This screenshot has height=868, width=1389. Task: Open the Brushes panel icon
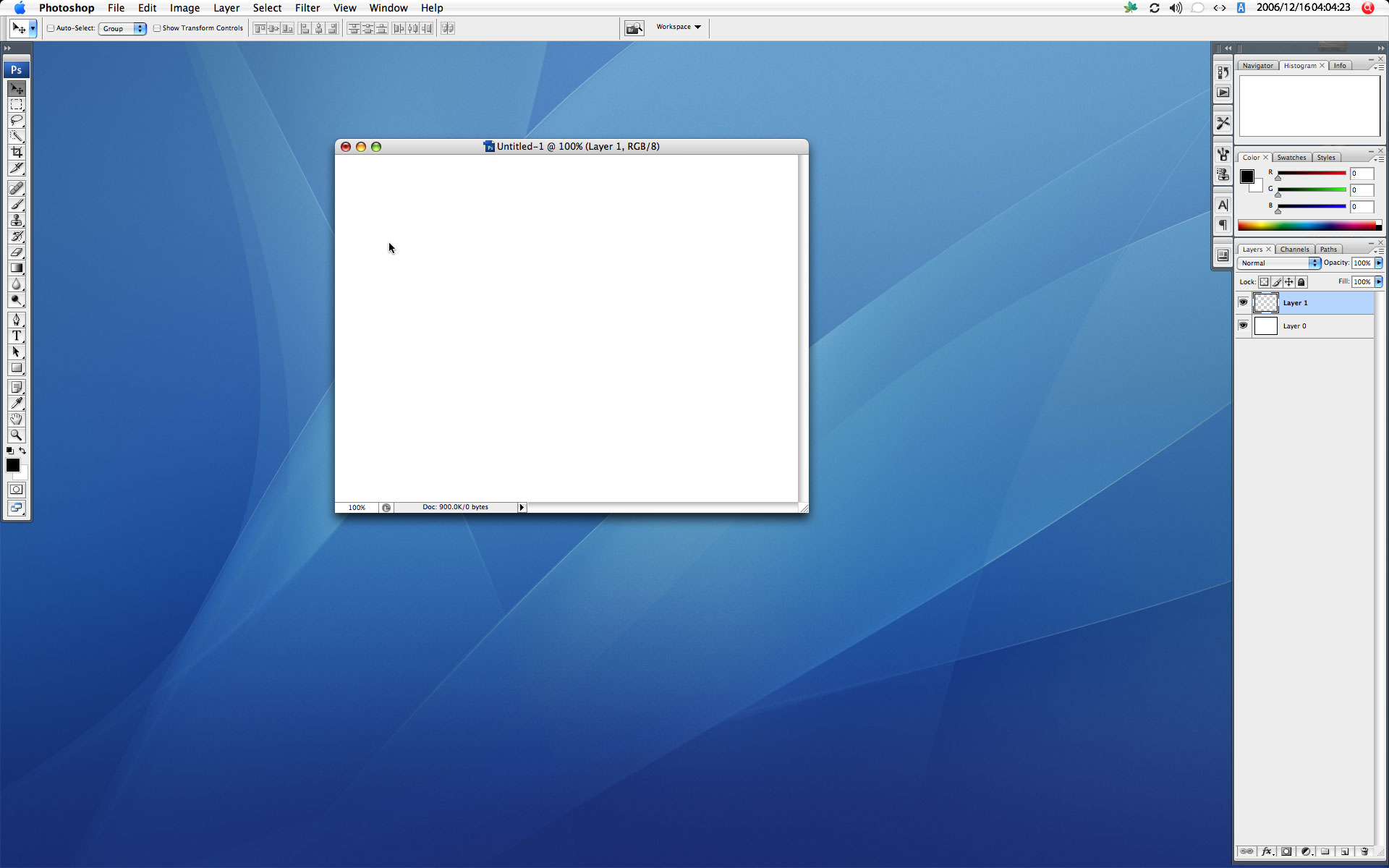pos(1223,154)
